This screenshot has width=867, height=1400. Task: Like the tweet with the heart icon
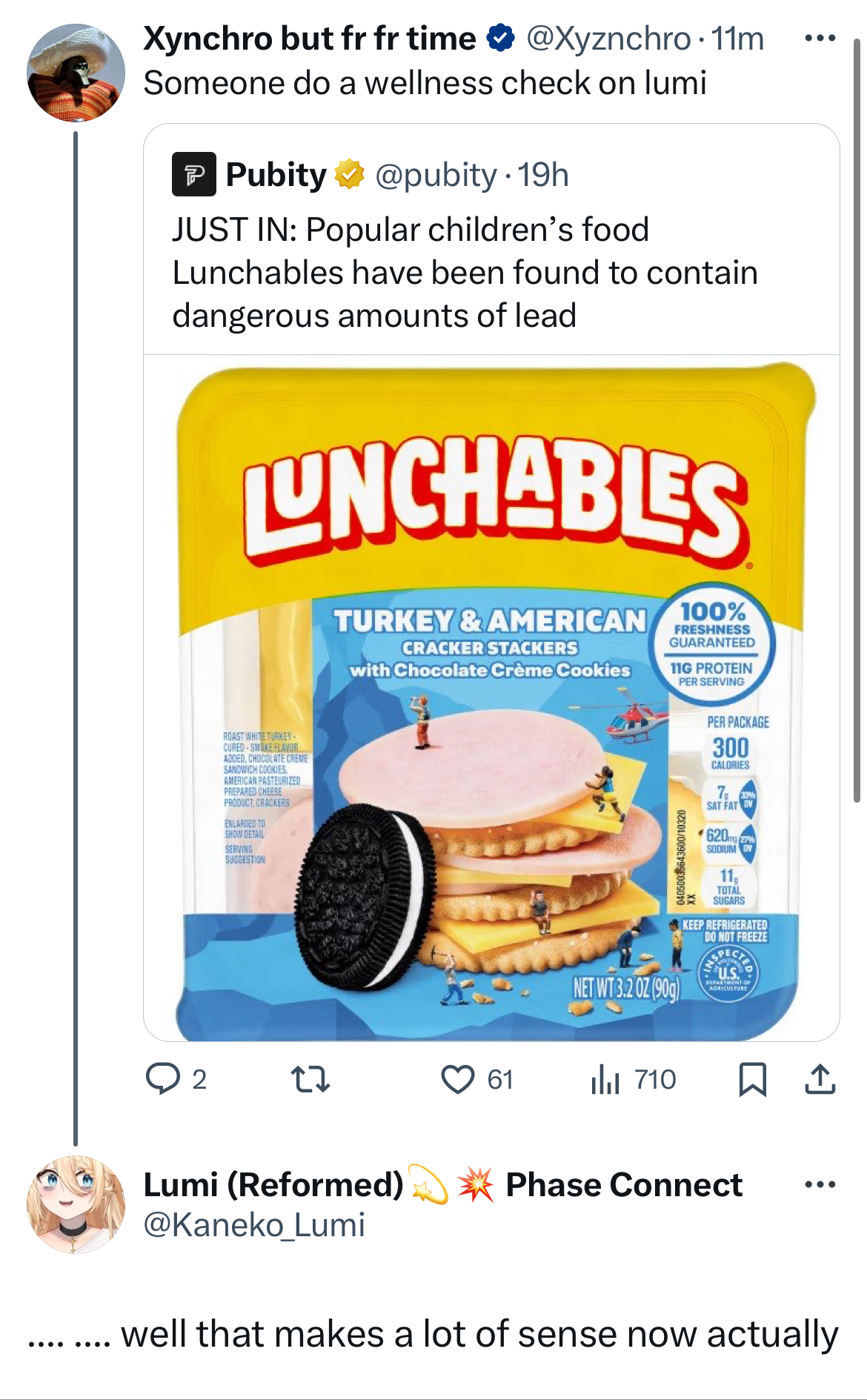pos(458,1079)
